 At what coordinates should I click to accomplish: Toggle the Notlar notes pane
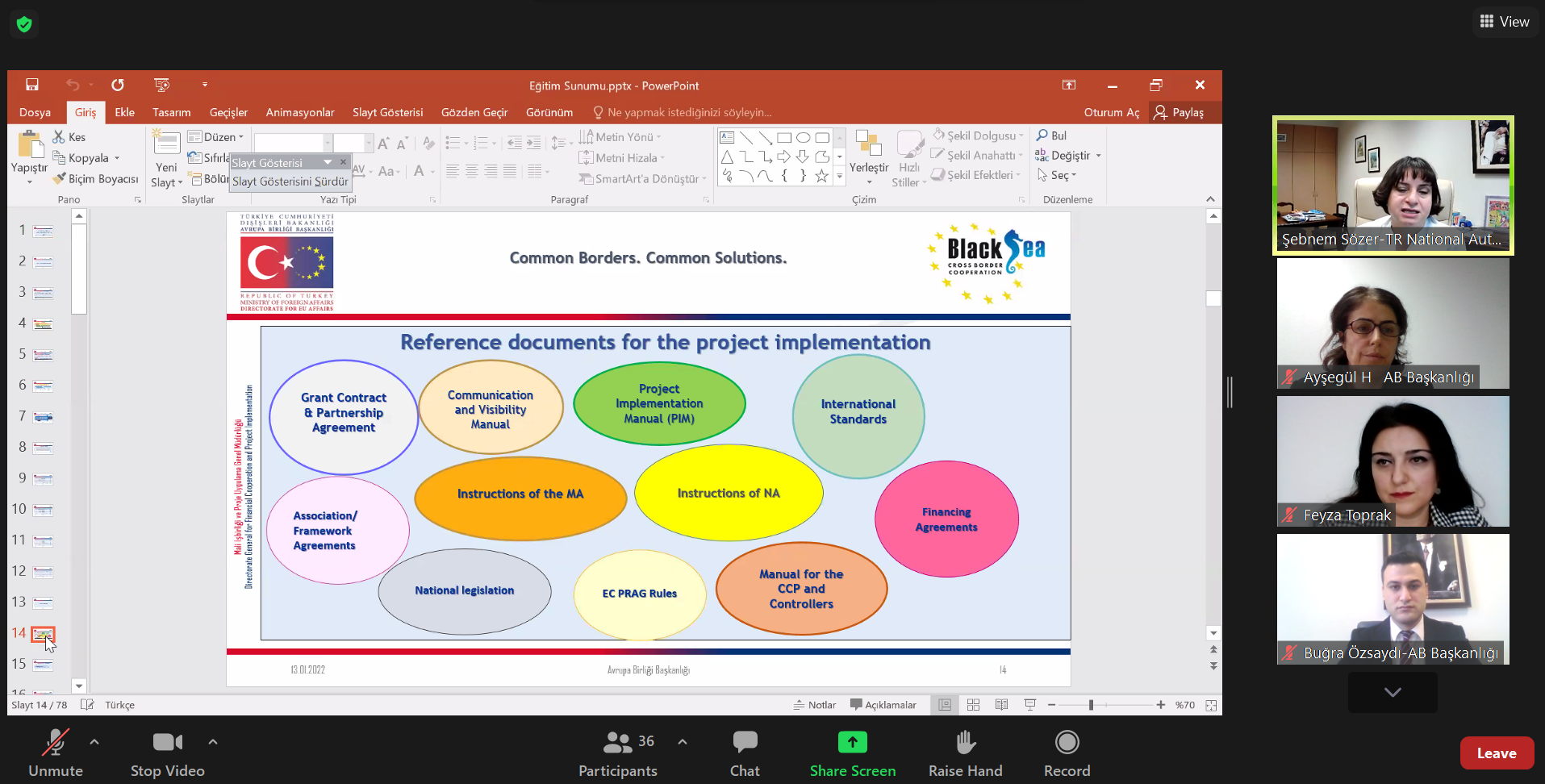coord(815,705)
